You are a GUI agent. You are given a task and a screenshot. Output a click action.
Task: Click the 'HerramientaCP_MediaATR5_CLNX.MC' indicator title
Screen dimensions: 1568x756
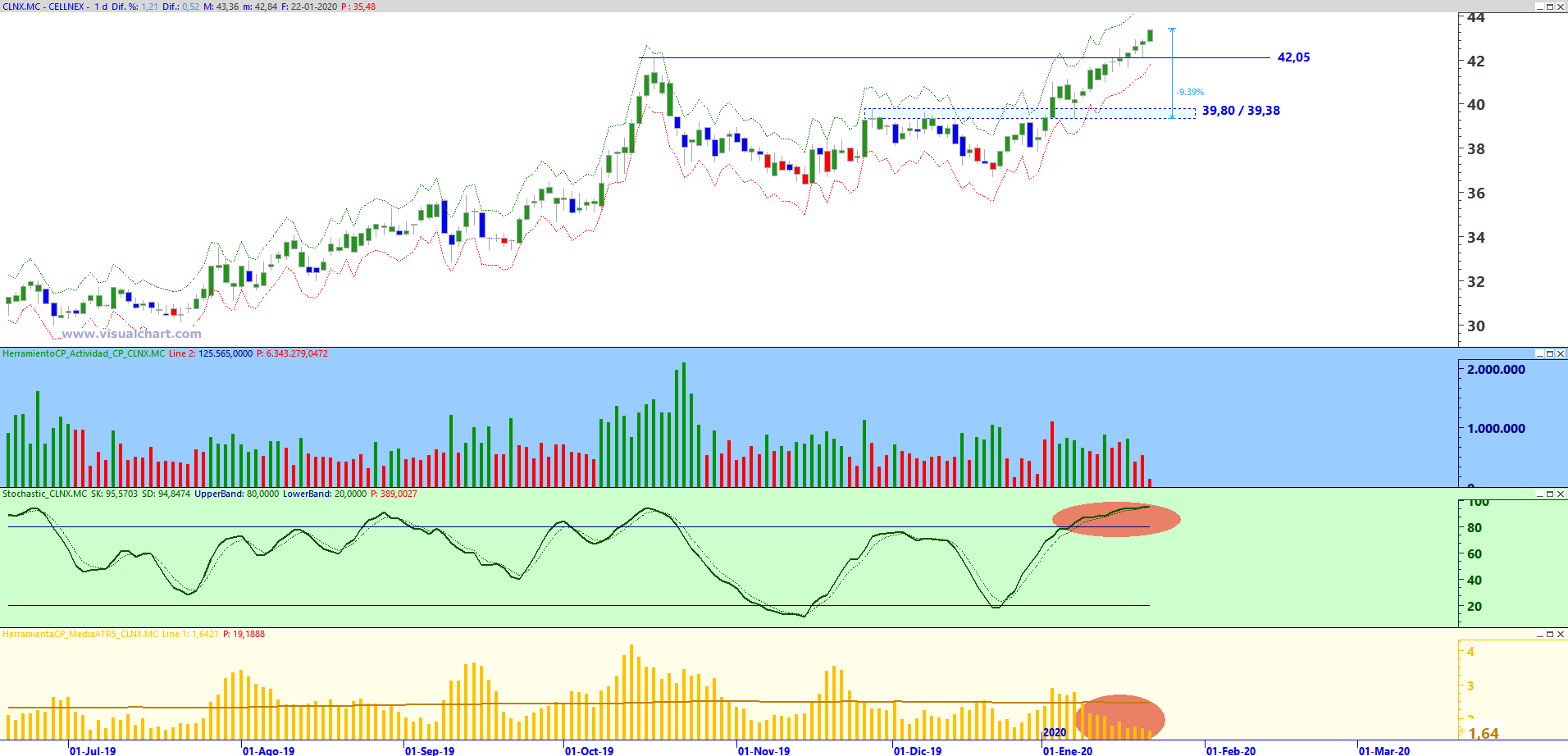coord(80,634)
